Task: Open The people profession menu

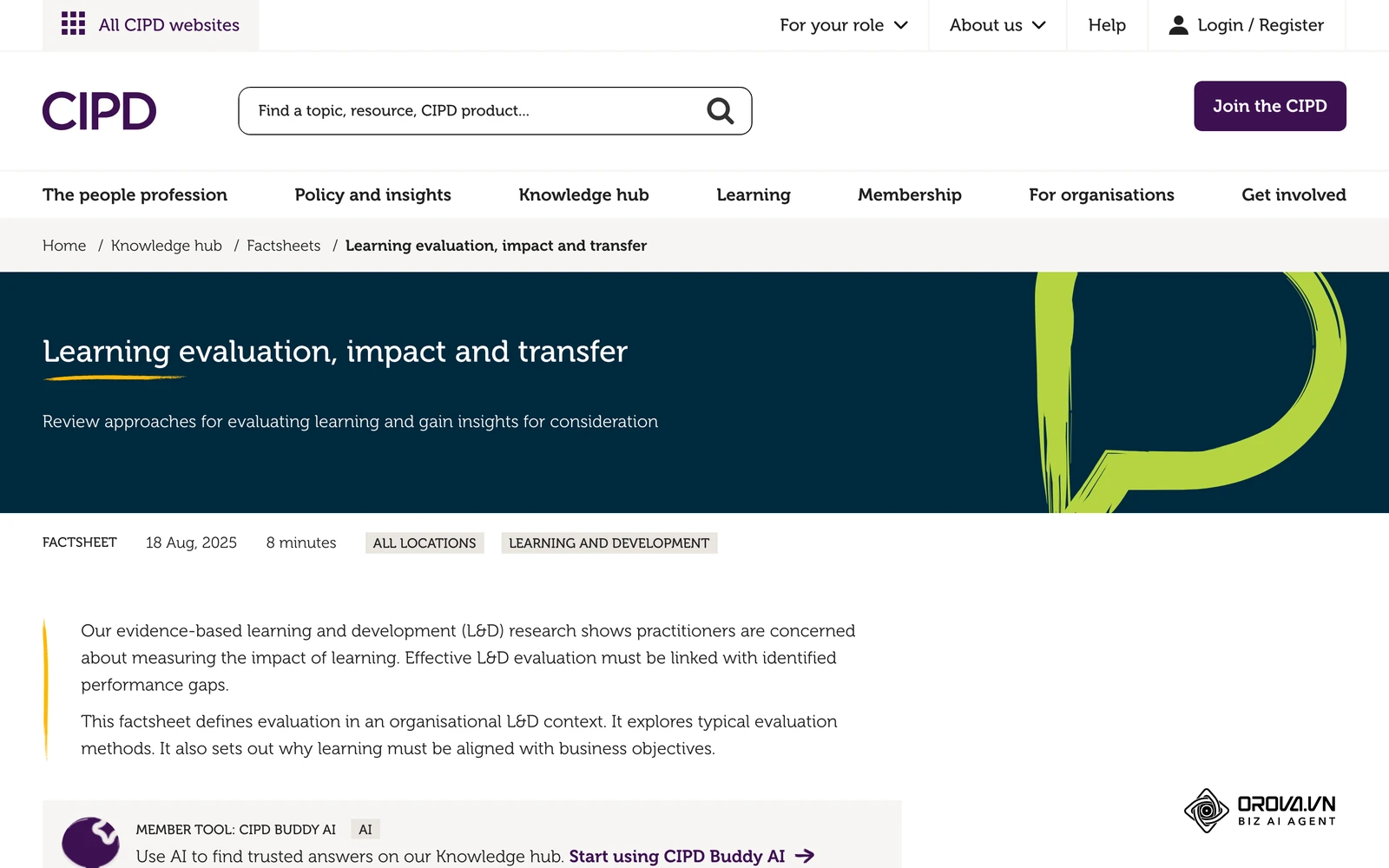Action: point(135,194)
